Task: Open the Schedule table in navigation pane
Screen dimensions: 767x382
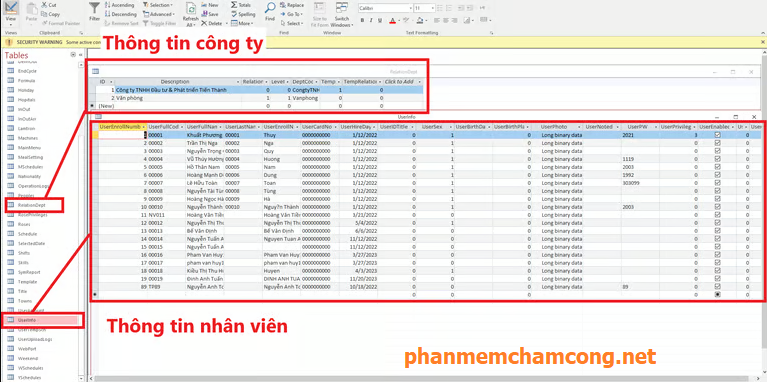Action: coord(28,234)
